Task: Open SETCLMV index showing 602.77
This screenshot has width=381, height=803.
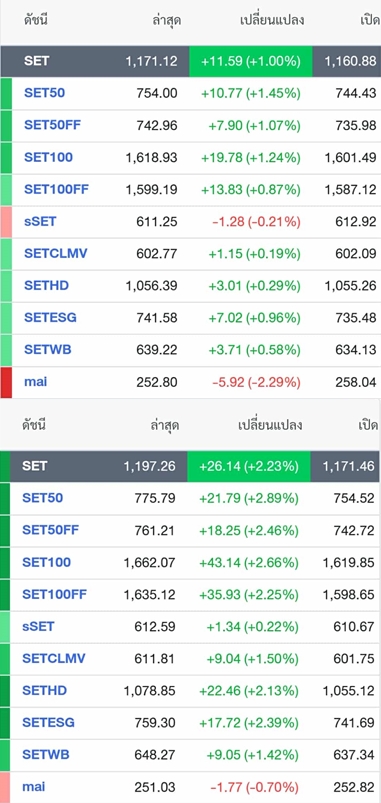Action: [55, 253]
